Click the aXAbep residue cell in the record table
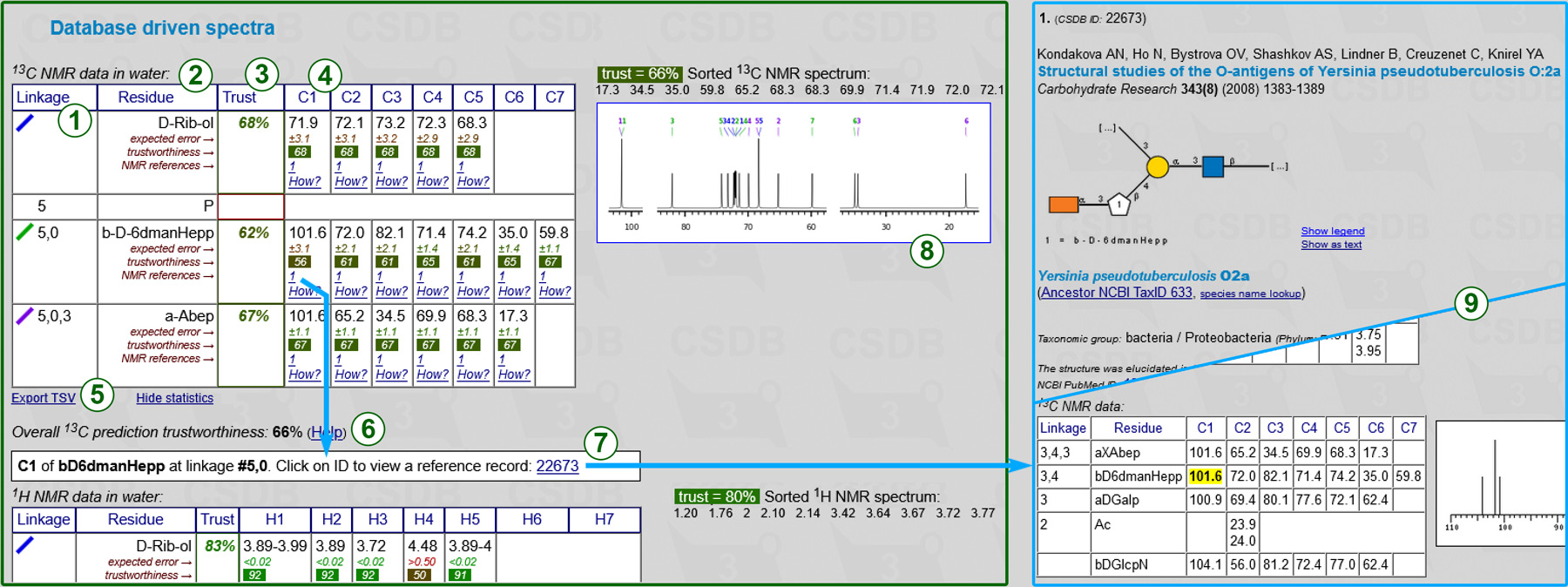This screenshot has height=587, width=1568. click(1138, 453)
